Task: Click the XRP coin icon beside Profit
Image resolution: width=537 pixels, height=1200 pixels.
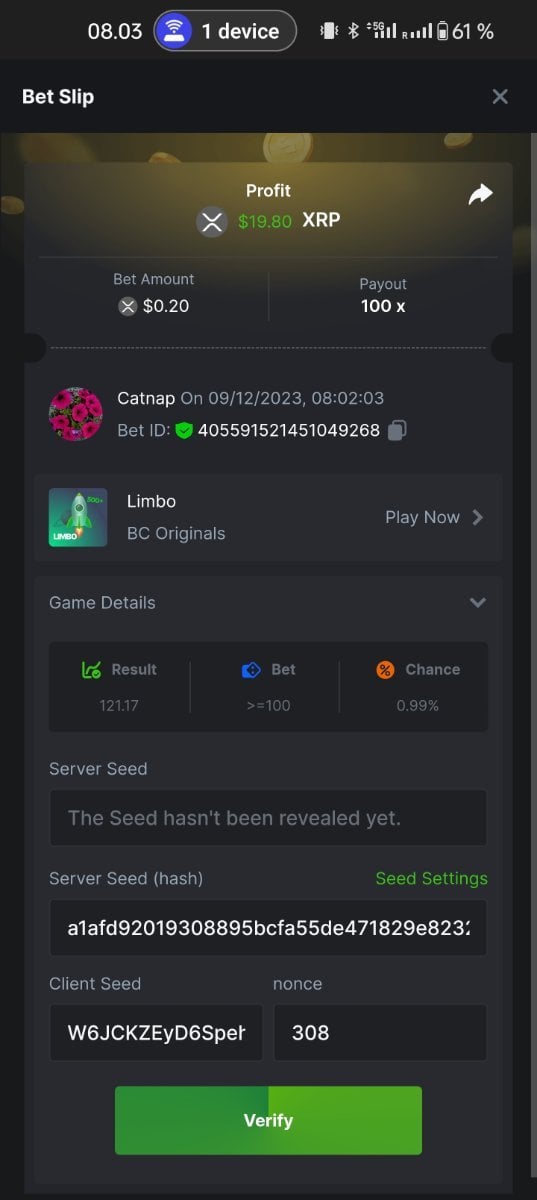Action: tap(212, 221)
